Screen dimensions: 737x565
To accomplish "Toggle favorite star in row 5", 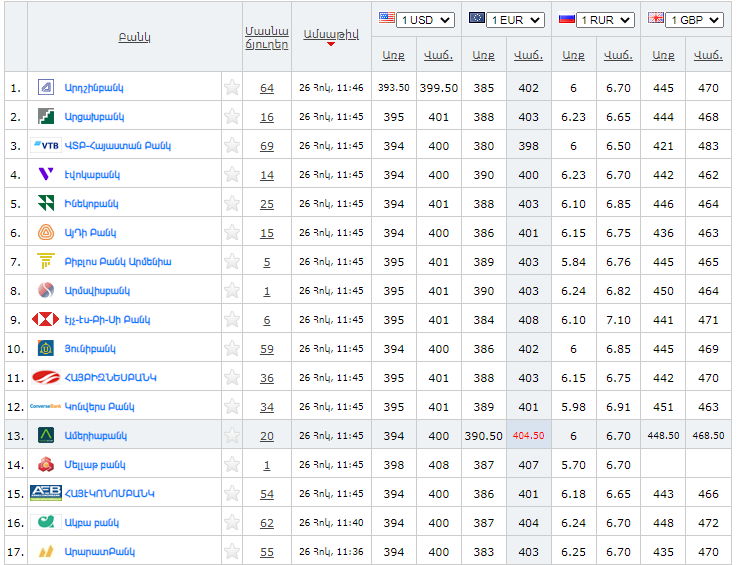I will (x=232, y=203).
